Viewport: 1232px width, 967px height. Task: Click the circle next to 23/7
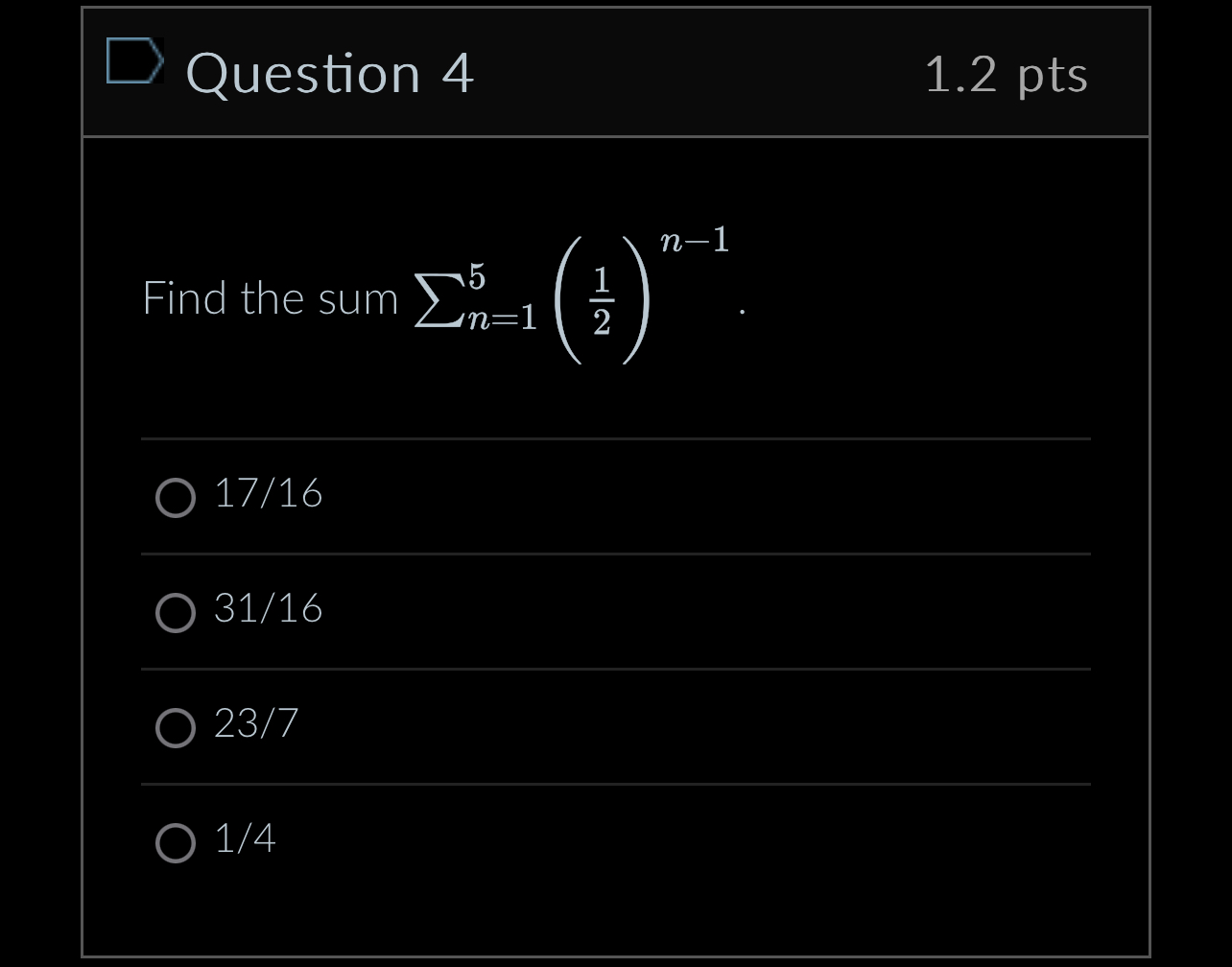coord(176,727)
